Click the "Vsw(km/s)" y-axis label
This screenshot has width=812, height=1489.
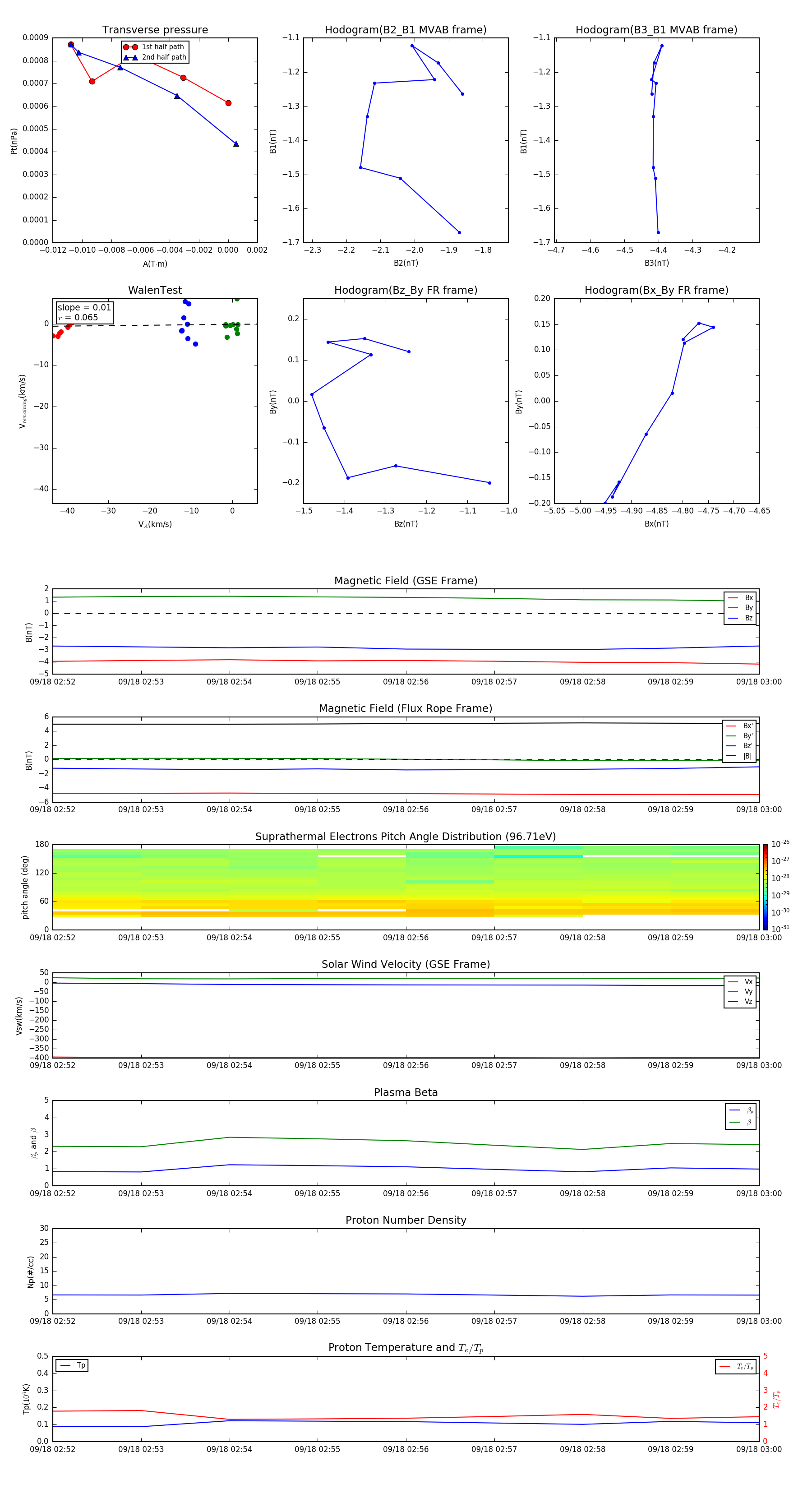19,1015
